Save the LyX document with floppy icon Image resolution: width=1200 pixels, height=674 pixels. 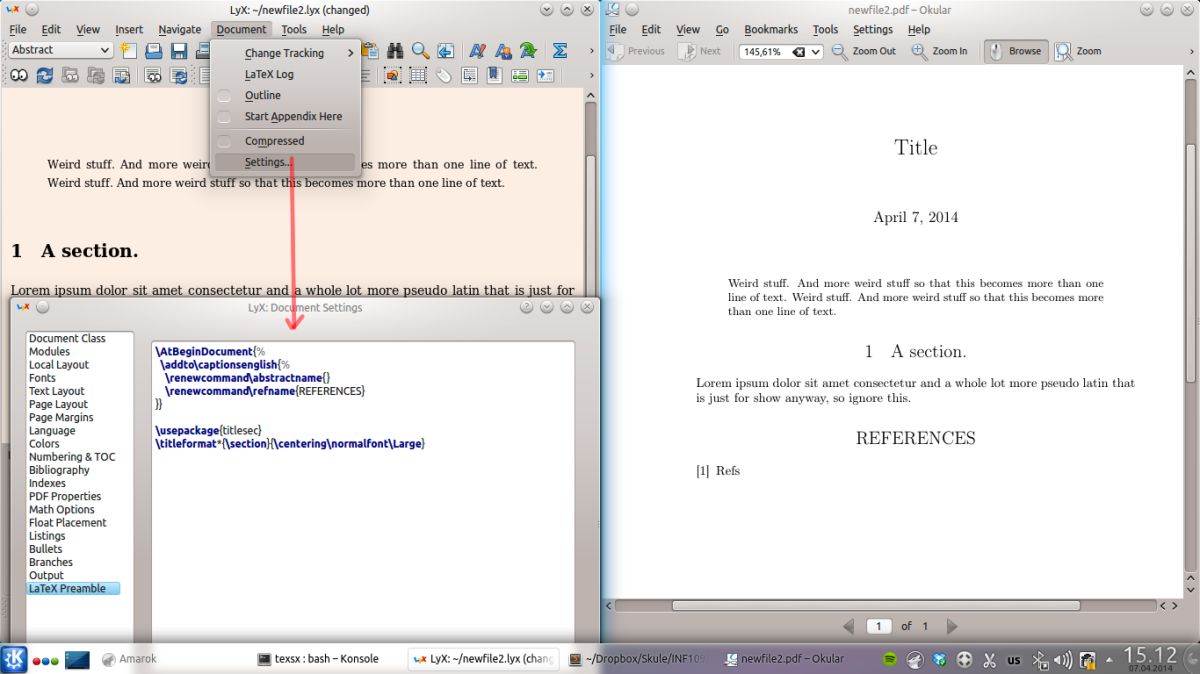point(179,50)
